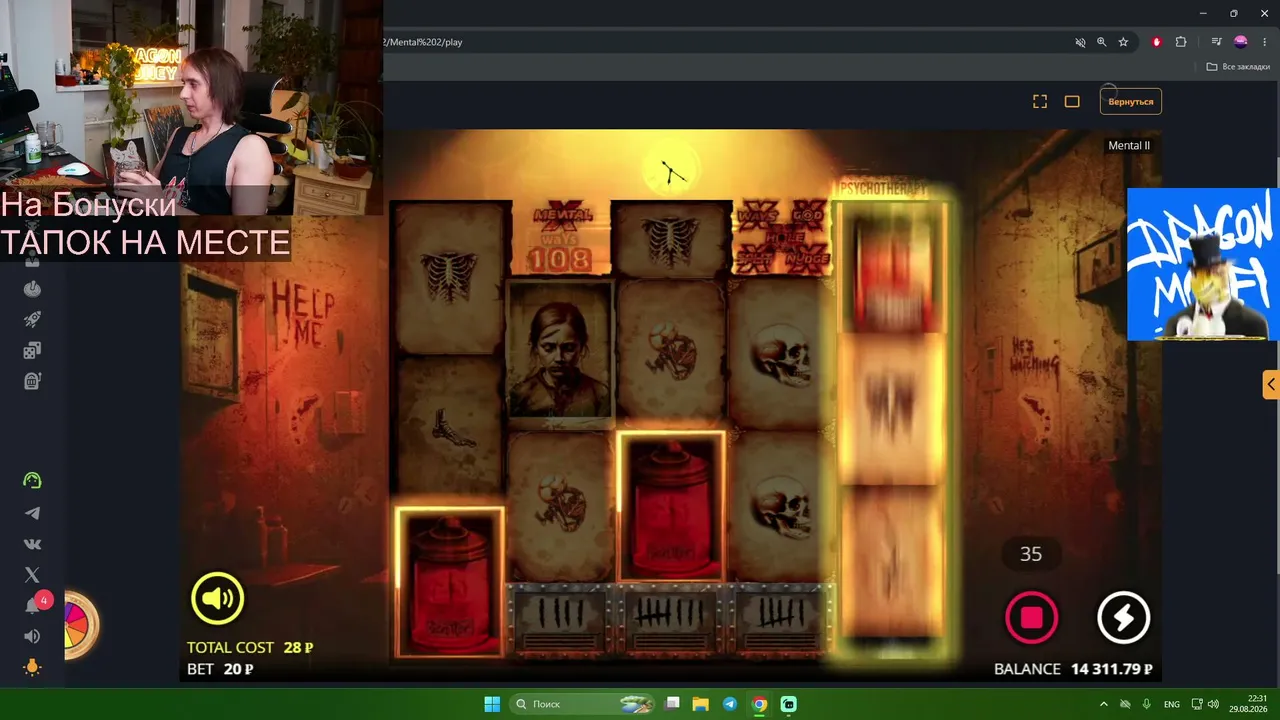Open the Chrome three-dot menu

pyautogui.click(x=1263, y=42)
